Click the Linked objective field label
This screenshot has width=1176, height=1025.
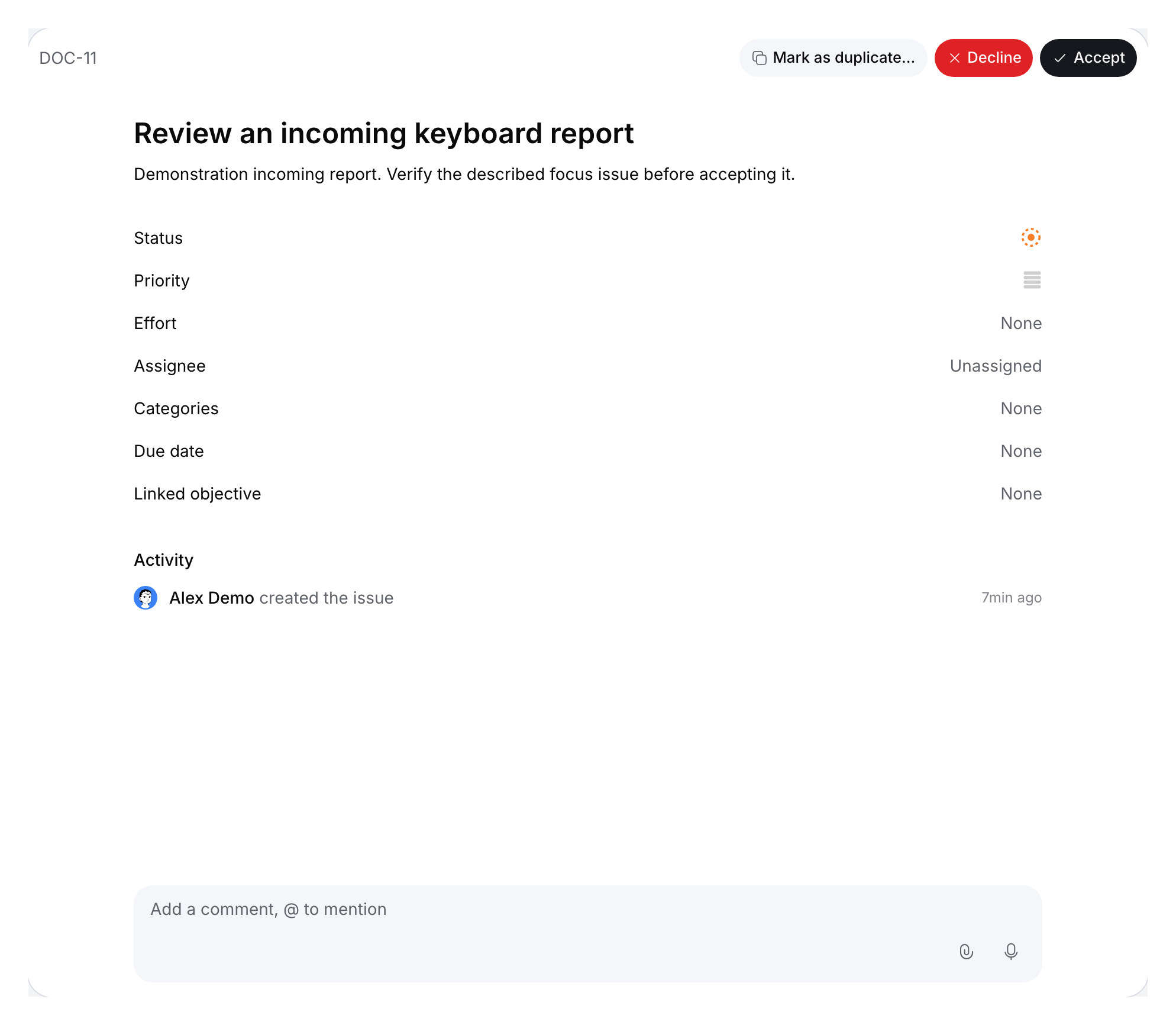point(197,494)
